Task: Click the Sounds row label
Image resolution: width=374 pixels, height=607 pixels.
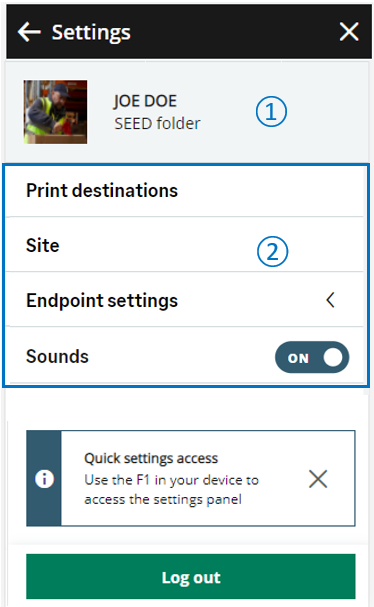Action: point(57,356)
